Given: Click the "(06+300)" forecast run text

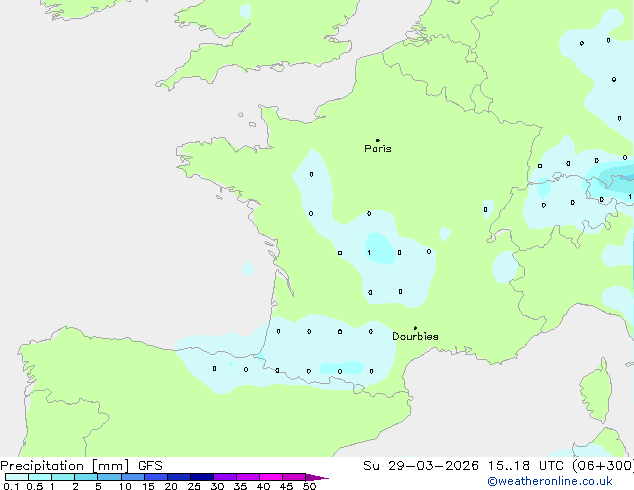Looking at the screenshot, I should (603, 466).
